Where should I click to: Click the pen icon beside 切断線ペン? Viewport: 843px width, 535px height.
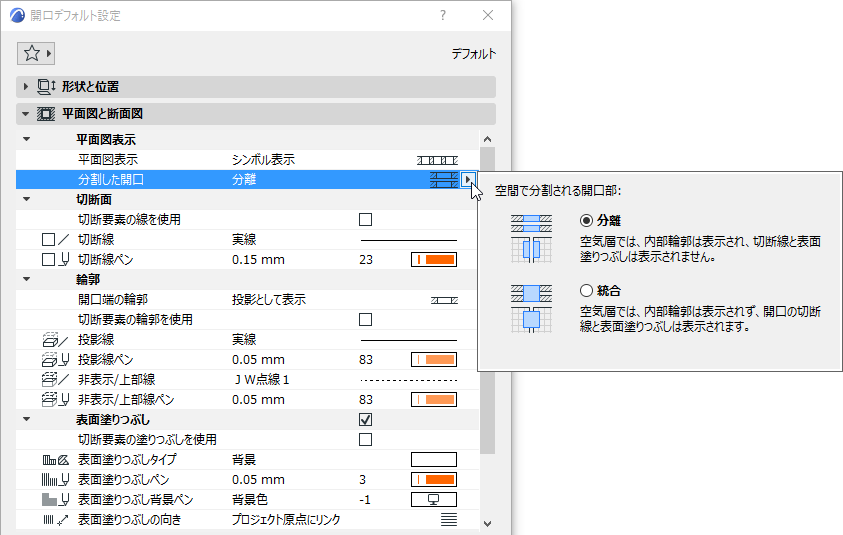click(64, 259)
